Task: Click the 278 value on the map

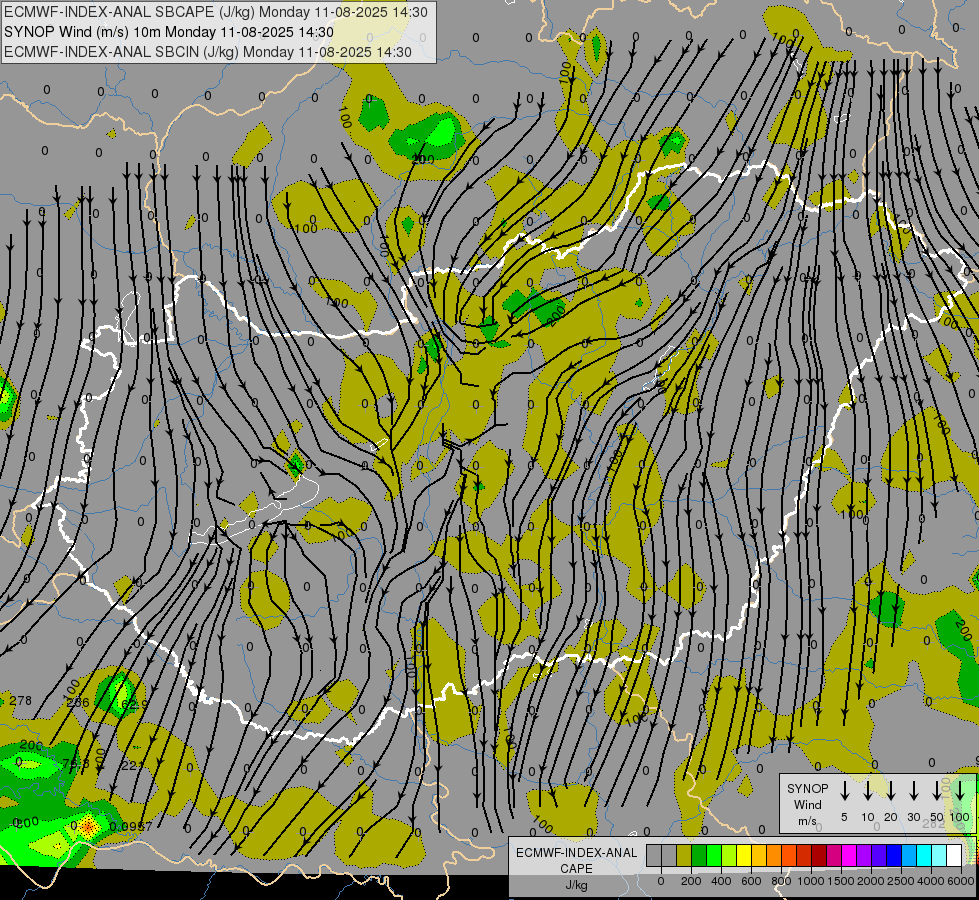Action: [21, 700]
